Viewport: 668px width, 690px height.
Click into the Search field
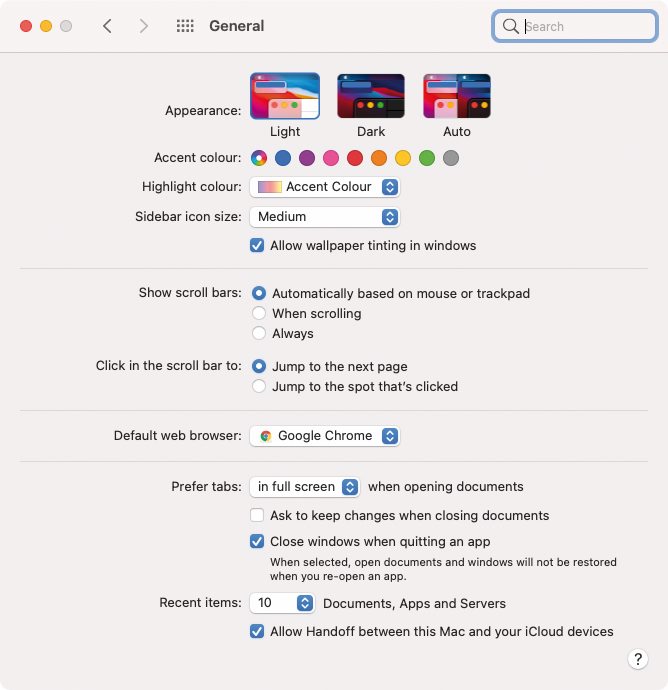(x=575, y=26)
